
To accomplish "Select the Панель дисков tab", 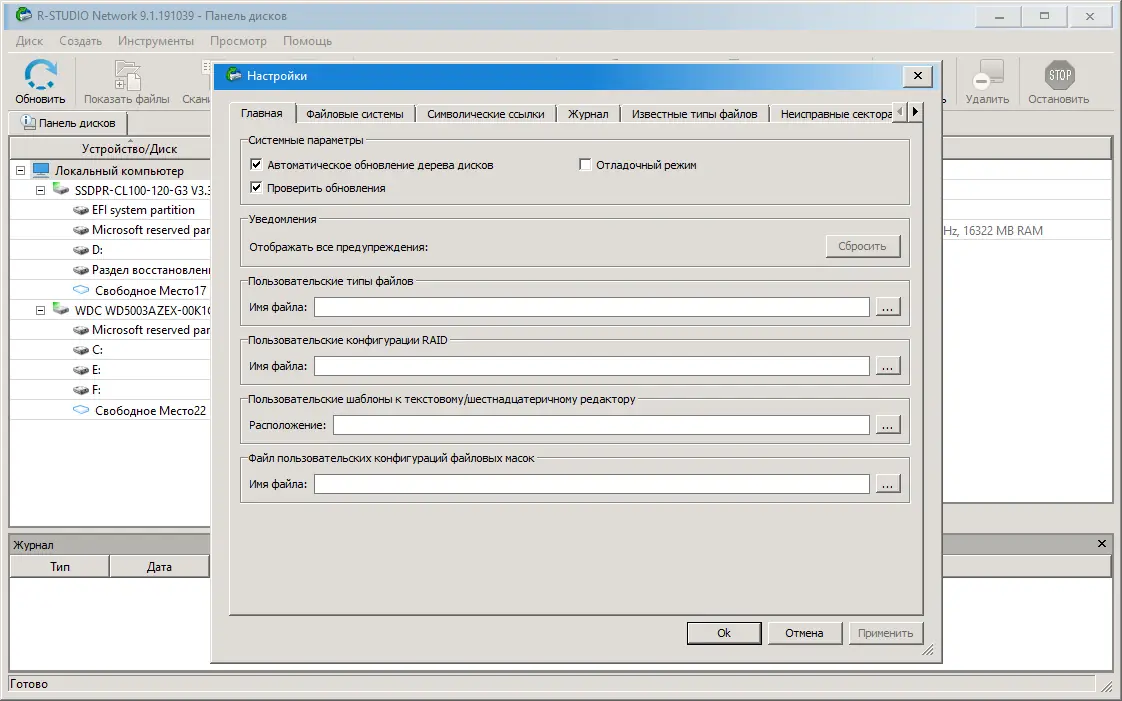I will (x=69, y=122).
